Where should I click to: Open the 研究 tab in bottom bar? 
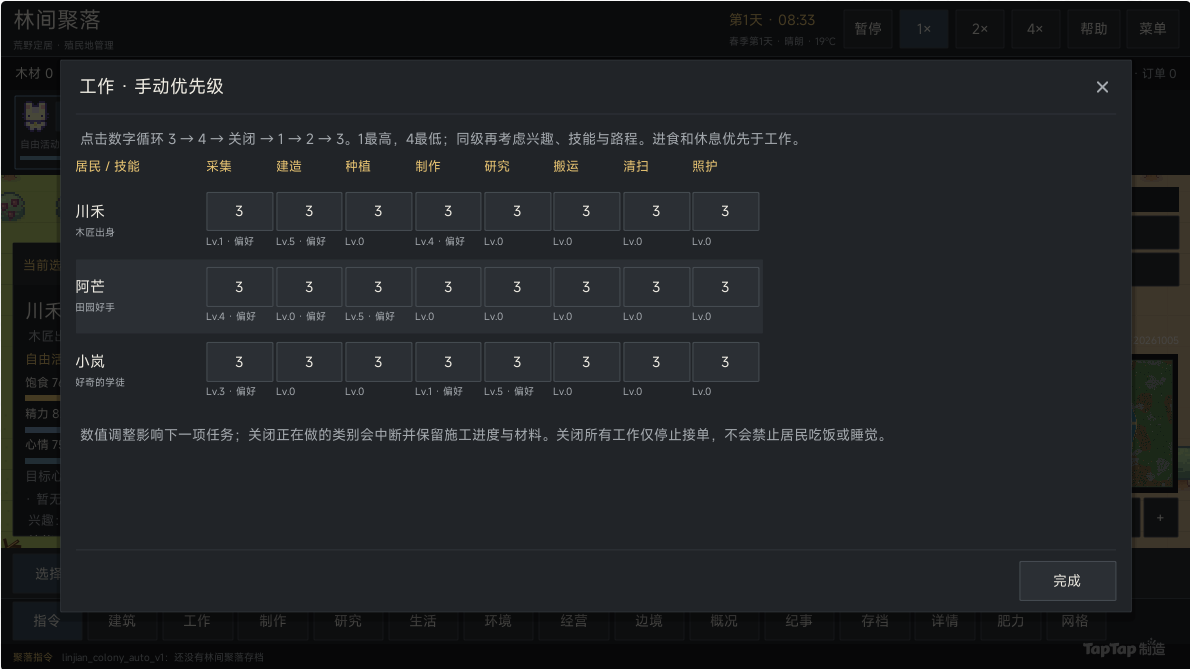point(348,621)
